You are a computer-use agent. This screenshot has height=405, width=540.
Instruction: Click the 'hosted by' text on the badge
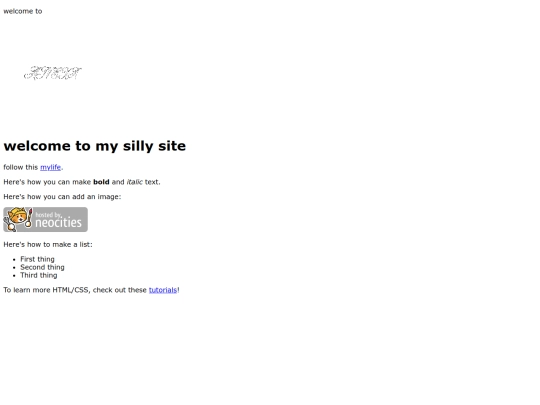click(48, 215)
